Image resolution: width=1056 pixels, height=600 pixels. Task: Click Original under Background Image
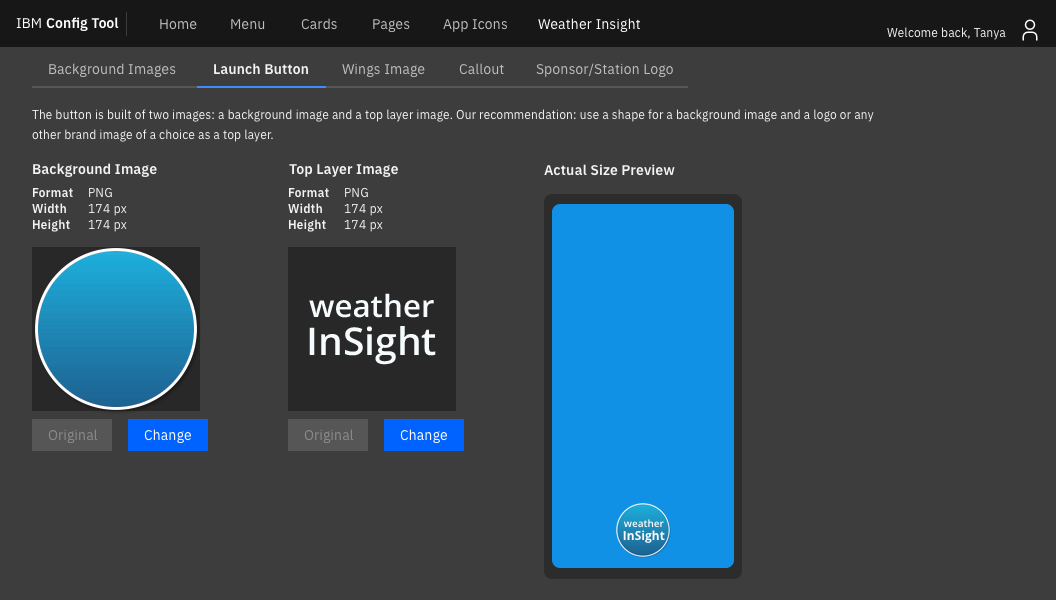[73, 435]
